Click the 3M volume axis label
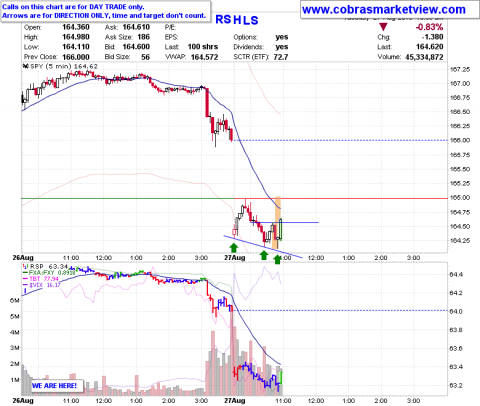Viewport: 480px width, 406px height. pyautogui.click(x=14, y=348)
